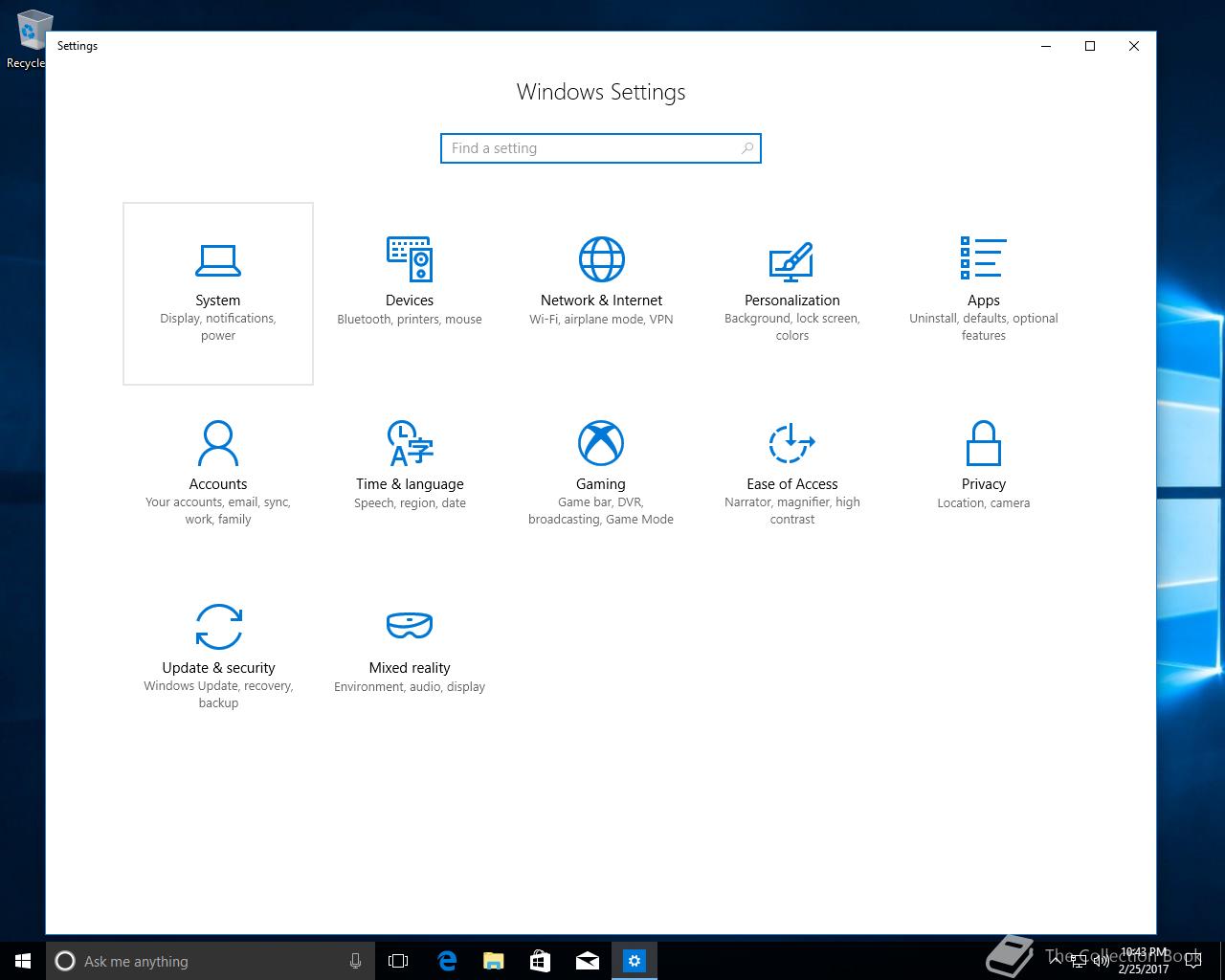Open the Store from the taskbar

point(540,961)
